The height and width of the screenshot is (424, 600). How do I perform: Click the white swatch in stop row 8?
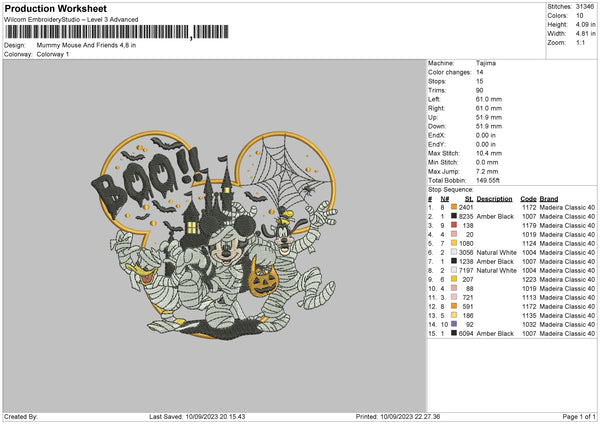coord(454,270)
